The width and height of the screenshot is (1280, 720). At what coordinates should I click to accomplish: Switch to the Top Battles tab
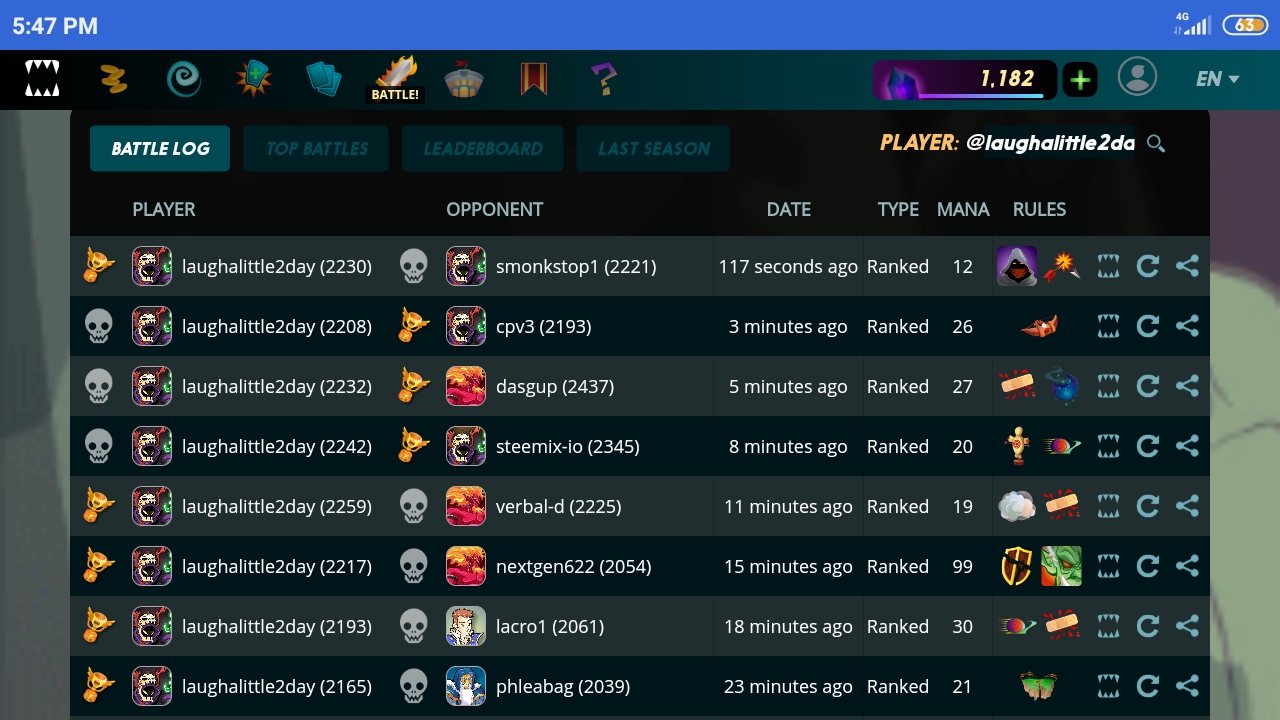click(x=316, y=148)
